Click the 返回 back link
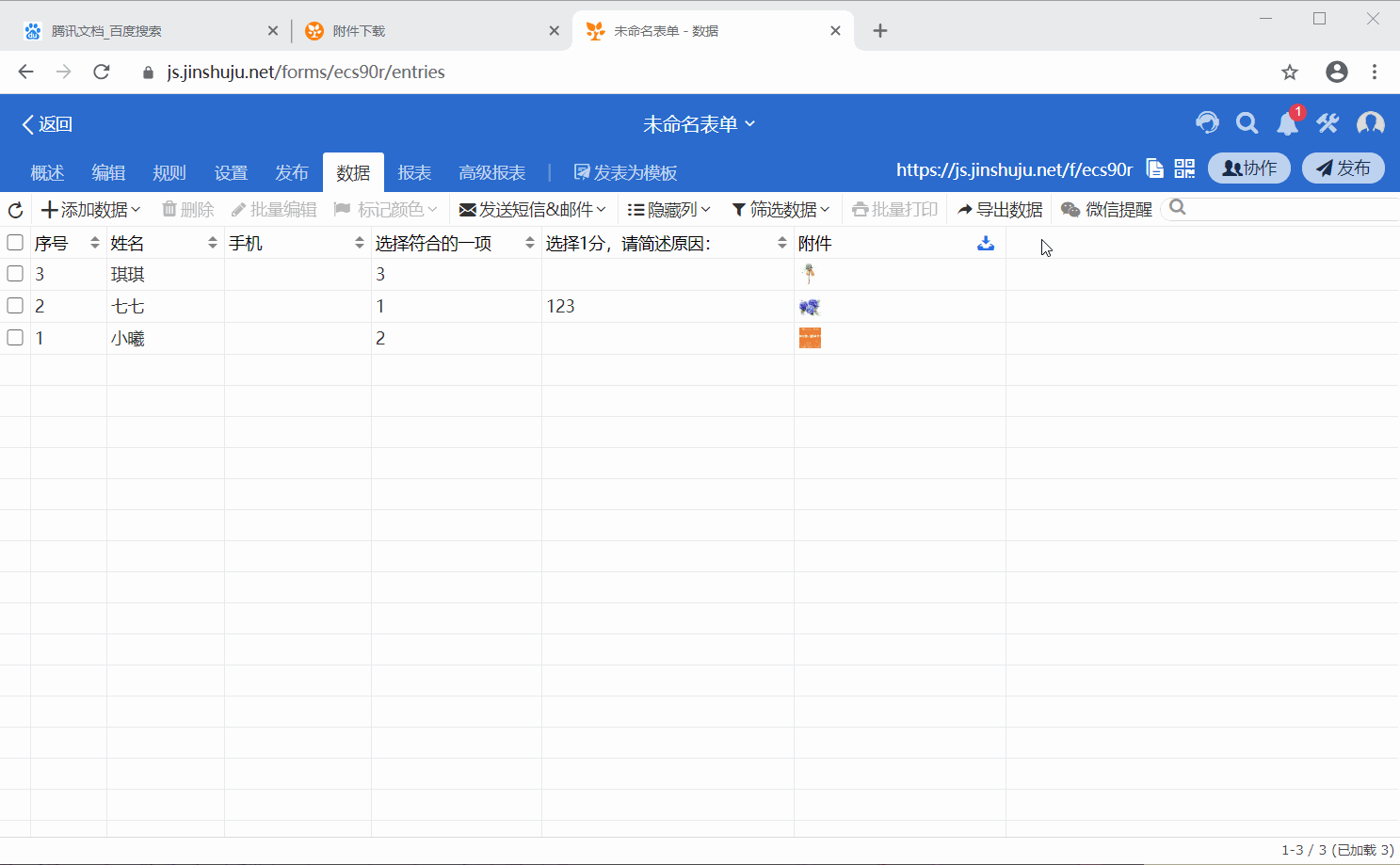This screenshot has width=1400, height=865. point(47,124)
